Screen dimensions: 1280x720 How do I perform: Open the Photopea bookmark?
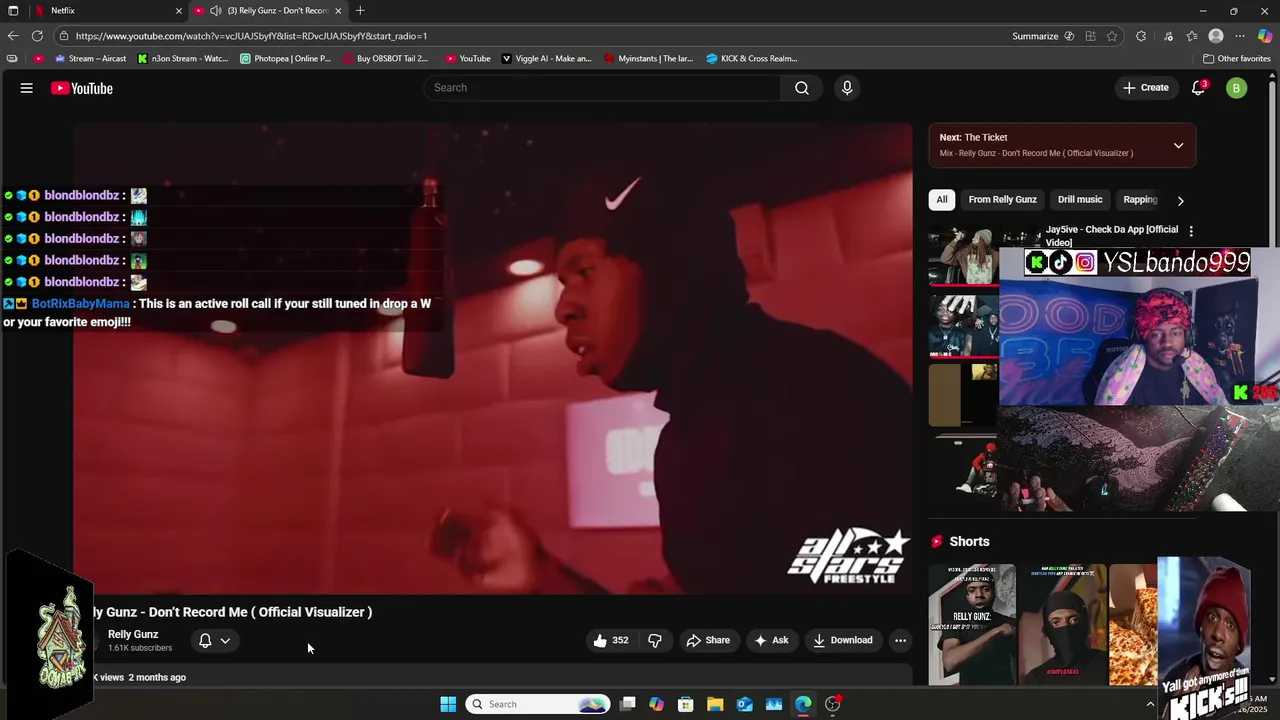[285, 58]
